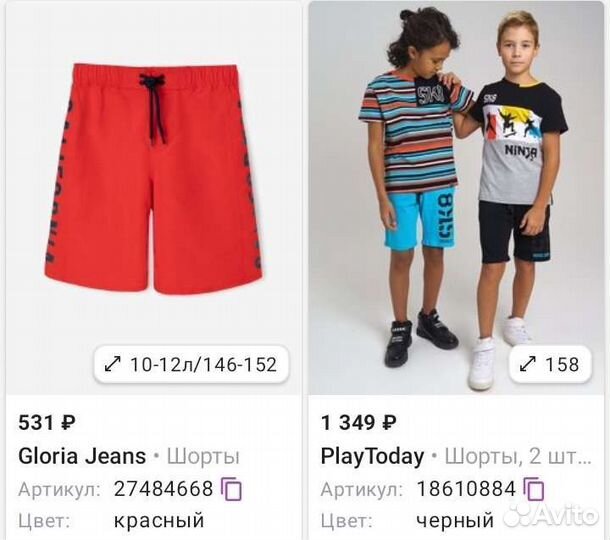Click the size arrow icon beside 158

[x=528, y=365]
